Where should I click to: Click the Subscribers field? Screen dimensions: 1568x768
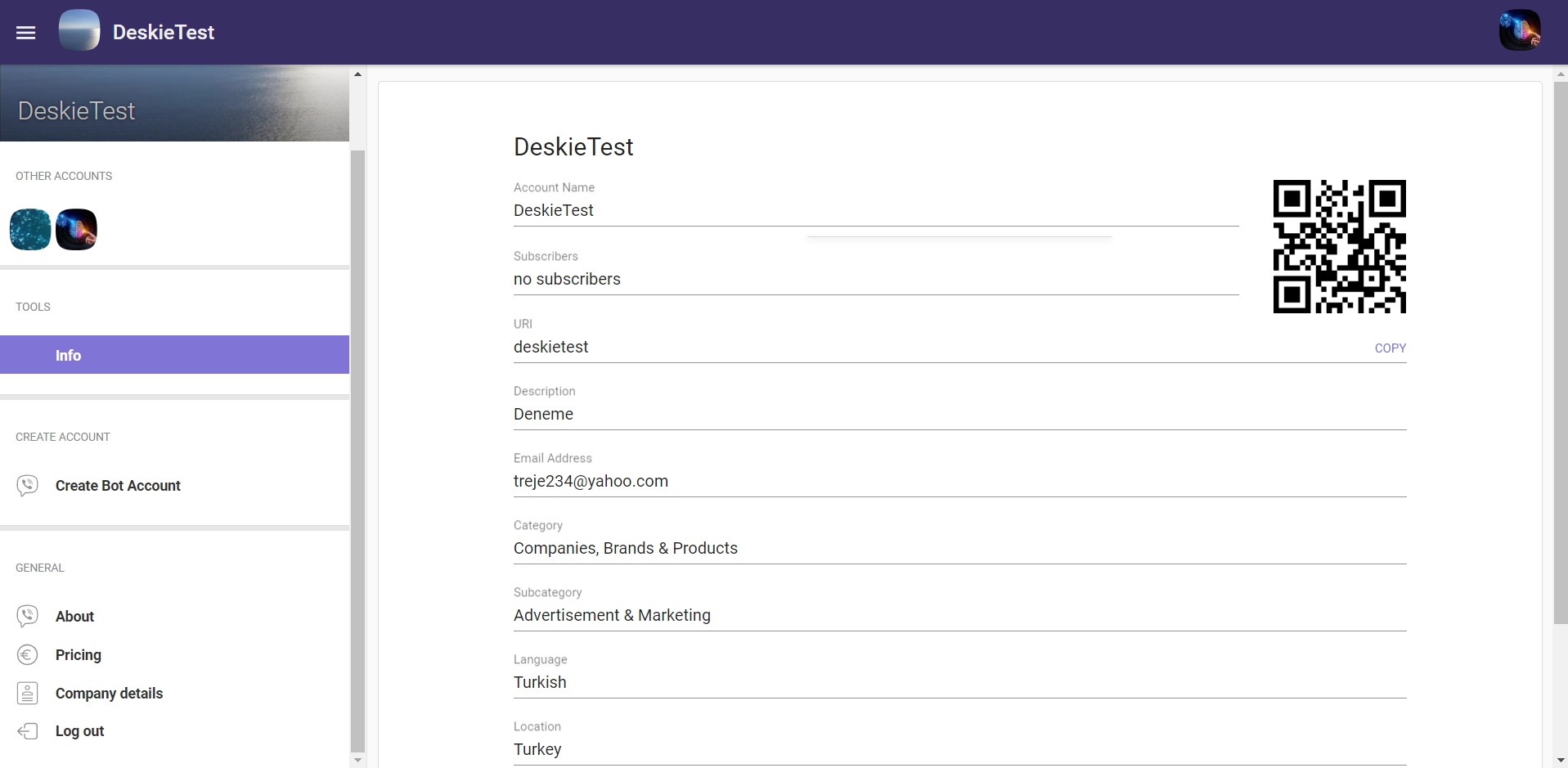876,279
